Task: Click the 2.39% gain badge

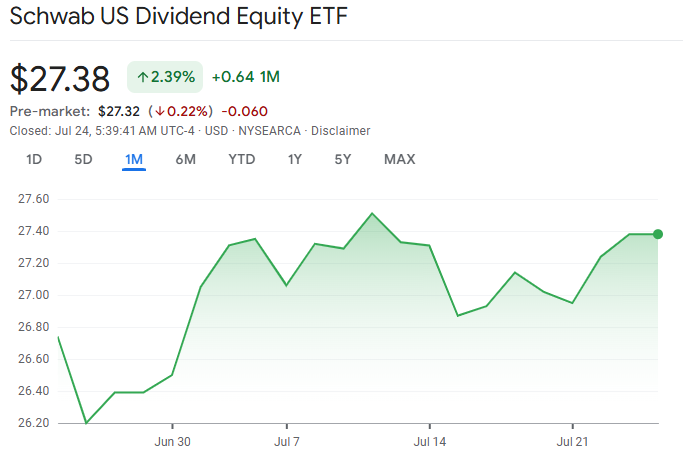Action: tap(165, 77)
